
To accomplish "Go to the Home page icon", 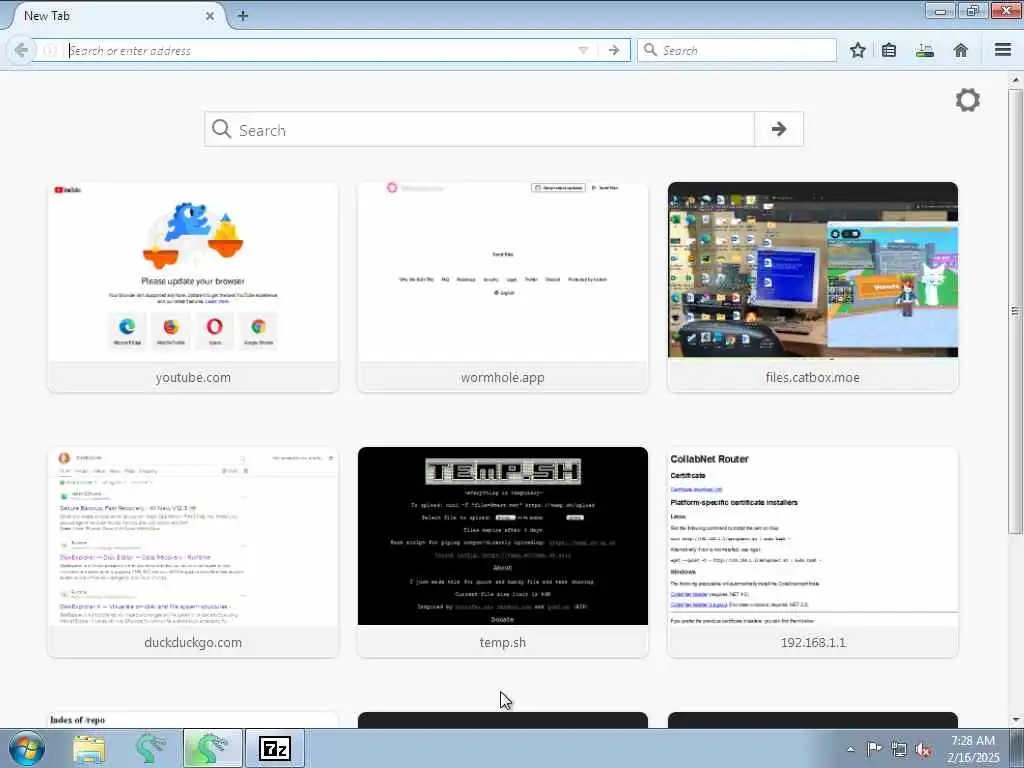I will (961, 50).
